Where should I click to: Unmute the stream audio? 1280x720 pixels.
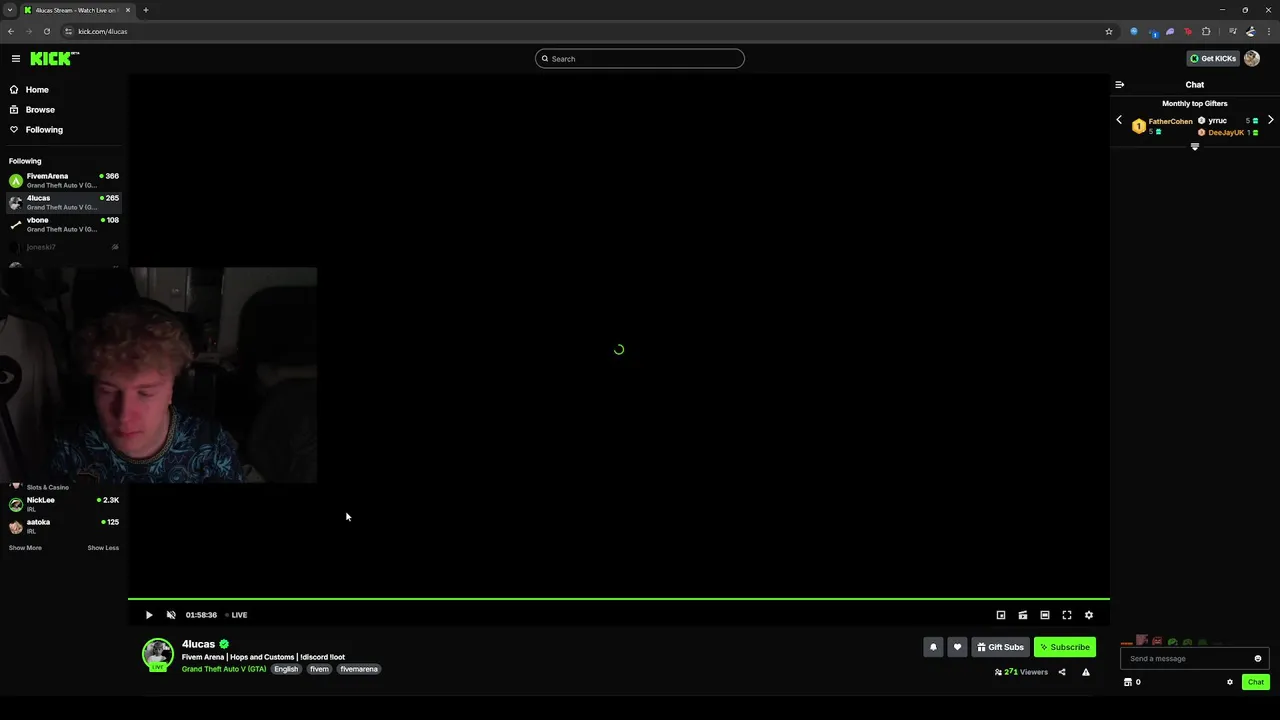[x=171, y=615]
